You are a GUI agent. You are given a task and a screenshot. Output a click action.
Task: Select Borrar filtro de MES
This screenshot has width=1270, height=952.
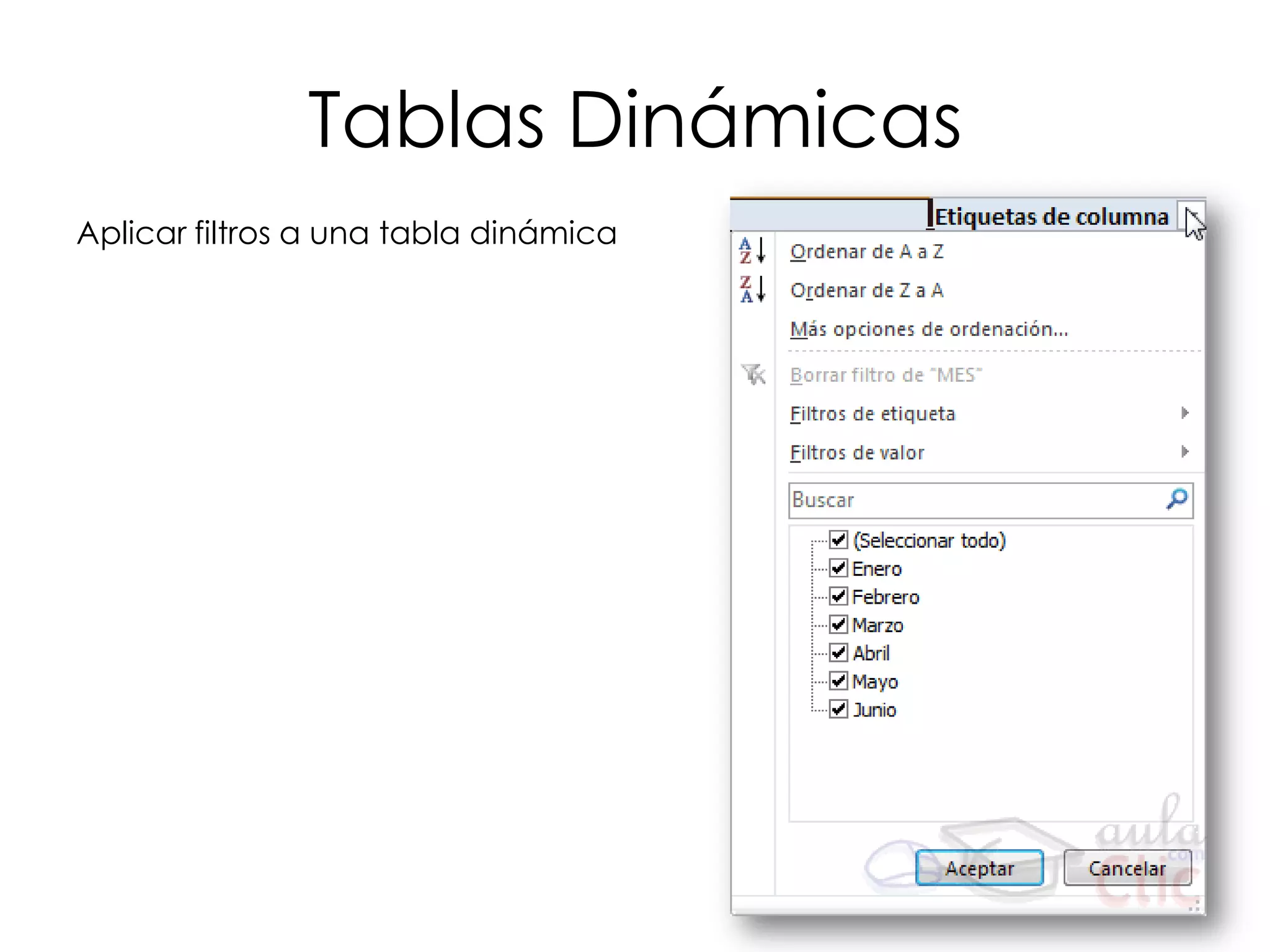click(886, 375)
